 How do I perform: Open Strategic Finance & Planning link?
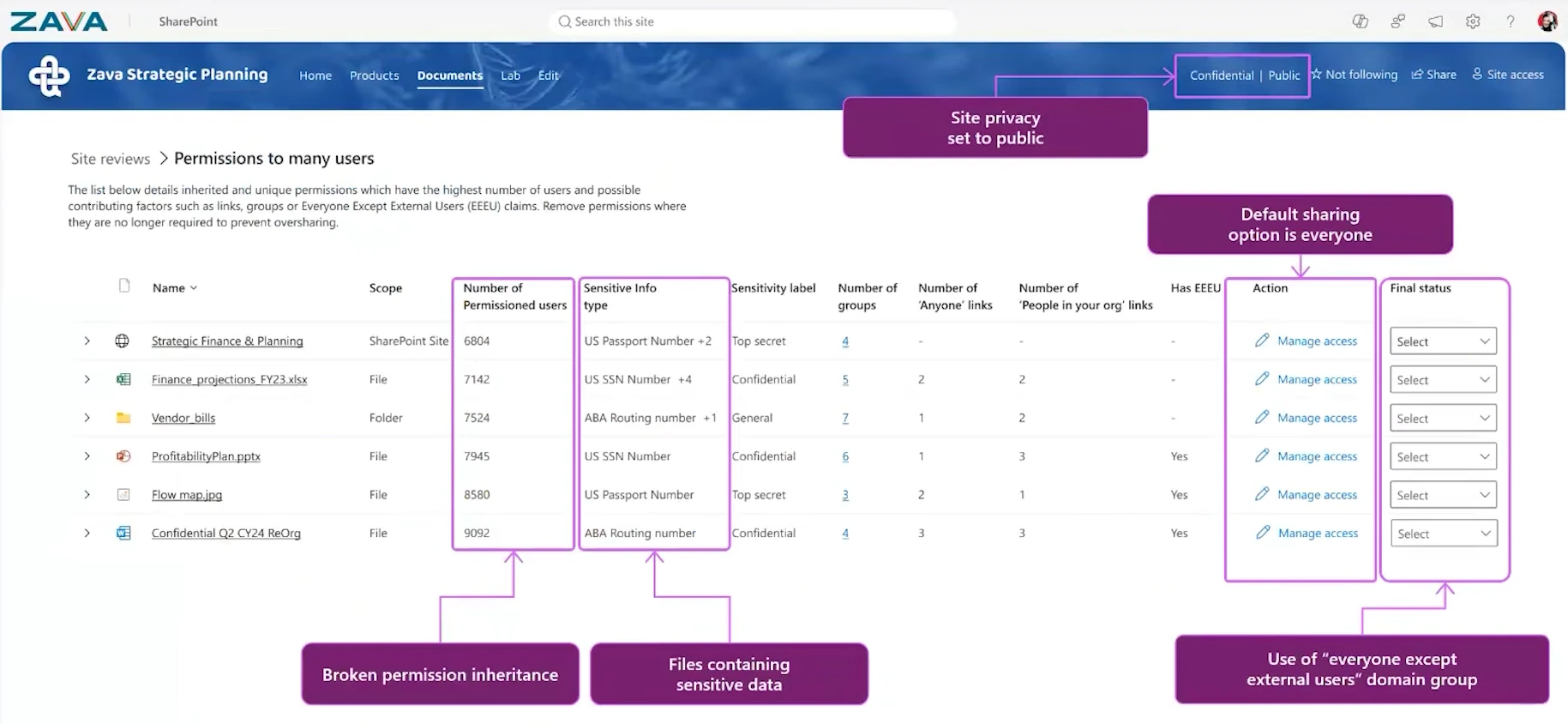point(227,341)
